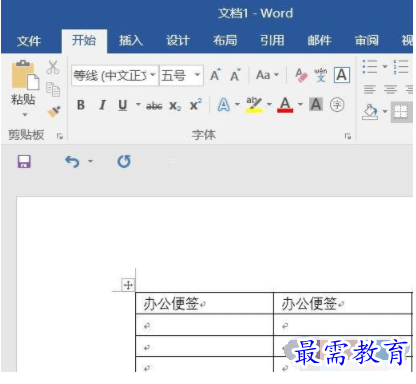
Task: Click the borders grid icon
Action: [x=401, y=112]
